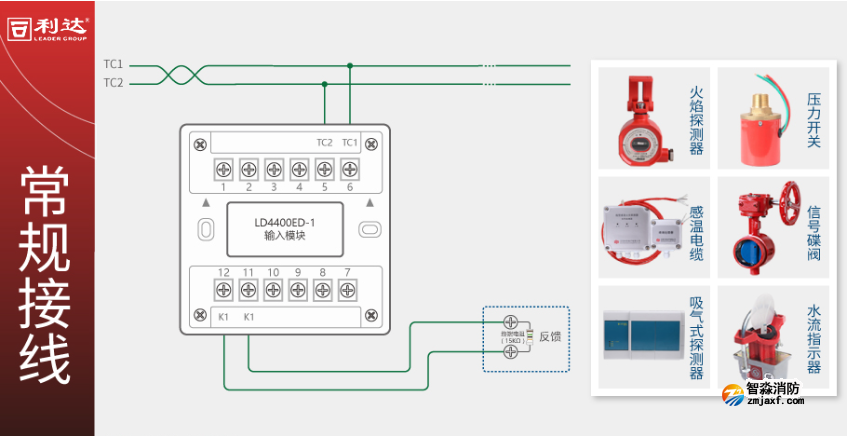This screenshot has height=436, width=847.
Task: Select terminal screw 6 under TC1
Action: 348,168
